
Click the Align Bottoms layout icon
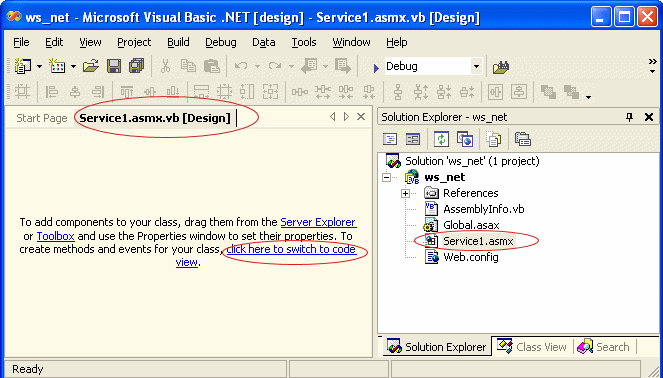[x=173, y=91]
